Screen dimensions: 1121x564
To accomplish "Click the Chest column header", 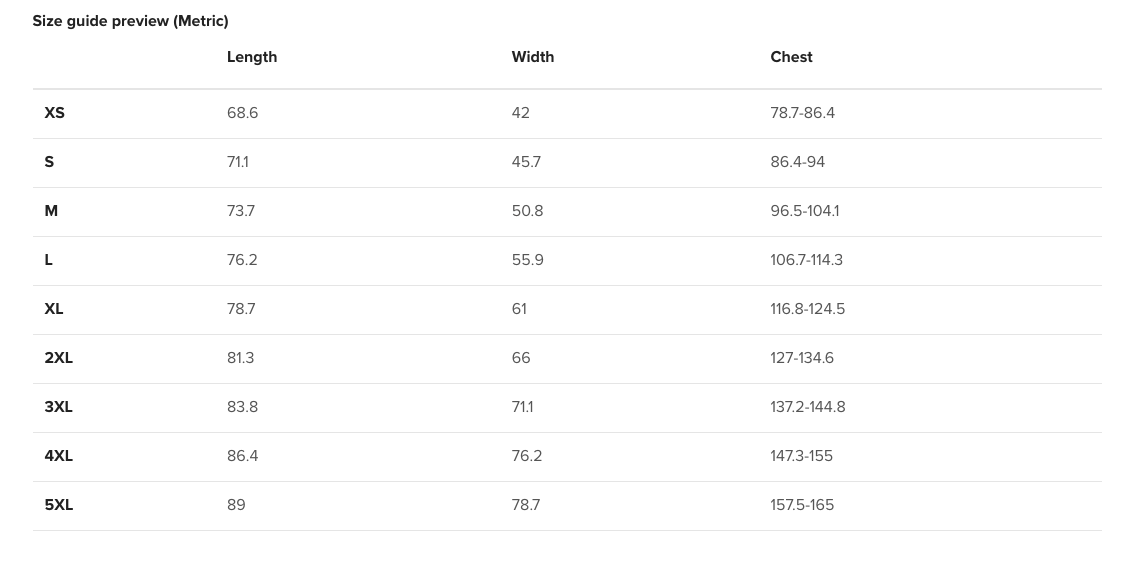I will [x=791, y=57].
